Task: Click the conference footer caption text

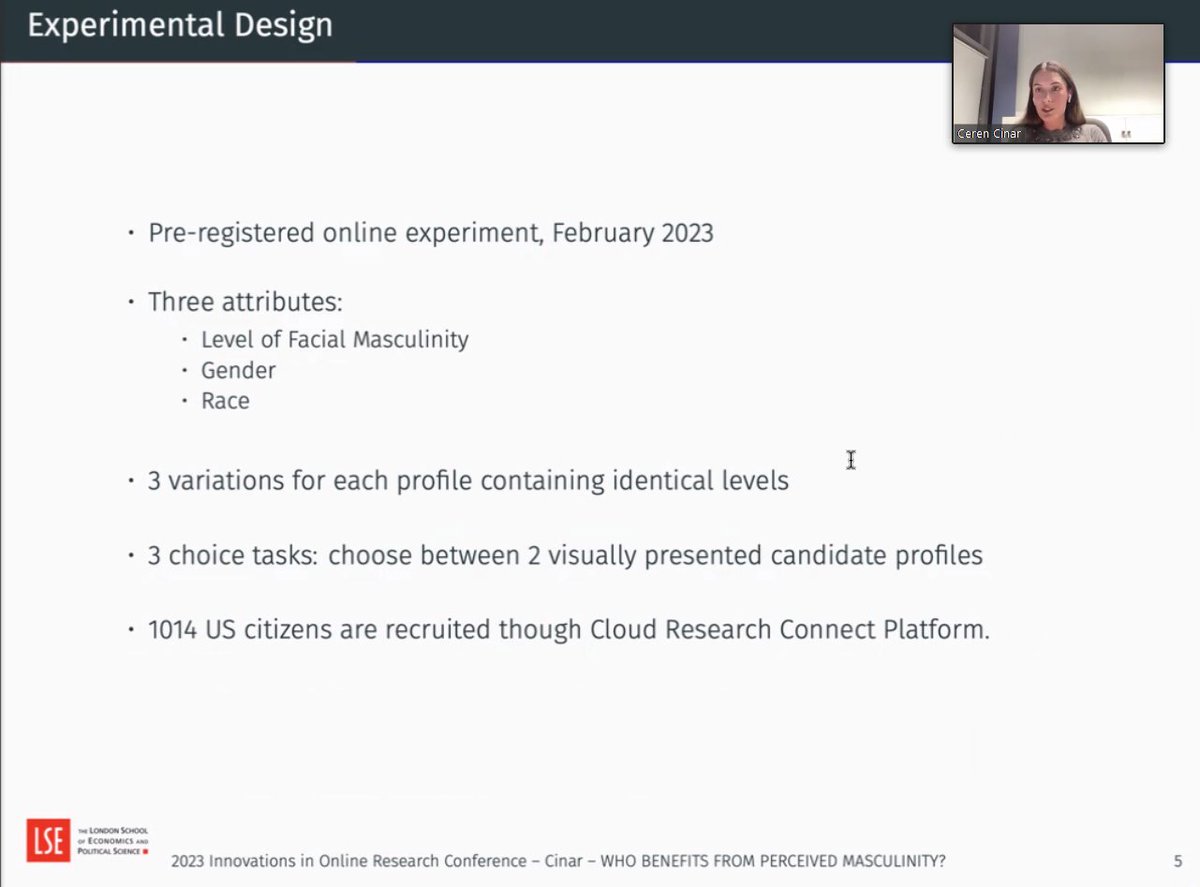Action: pyautogui.click(x=558, y=861)
